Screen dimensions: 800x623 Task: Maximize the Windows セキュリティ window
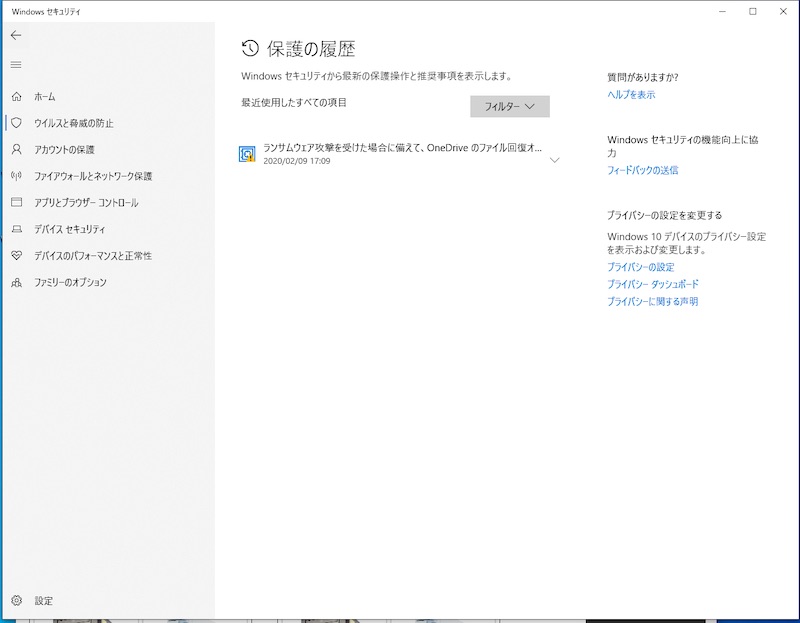[x=753, y=11]
